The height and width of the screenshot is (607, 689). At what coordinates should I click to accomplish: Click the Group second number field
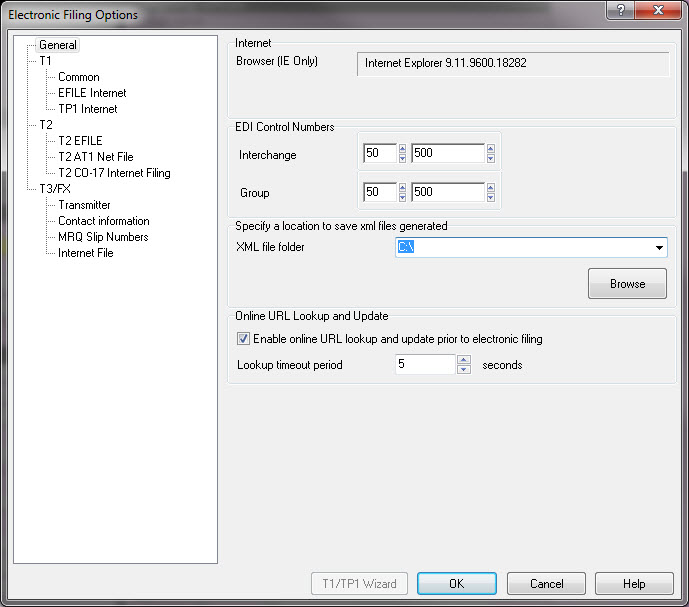(448, 192)
